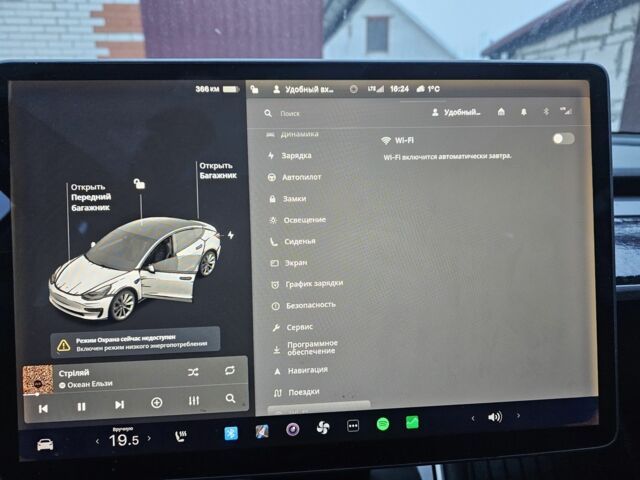640x480 pixels.
Task: Open the Зарядка settings section
Action: 296,156
